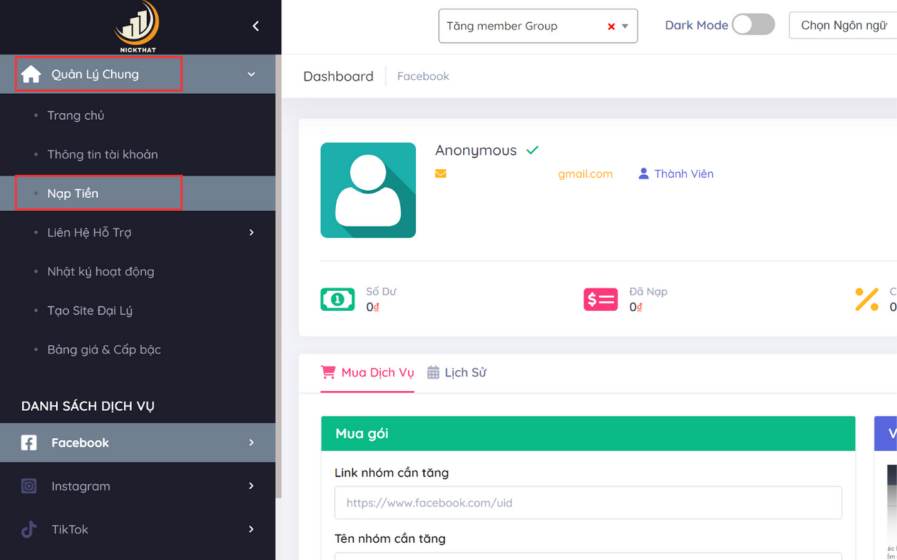
Task: Click the Mua gói green header
Action: [588, 434]
